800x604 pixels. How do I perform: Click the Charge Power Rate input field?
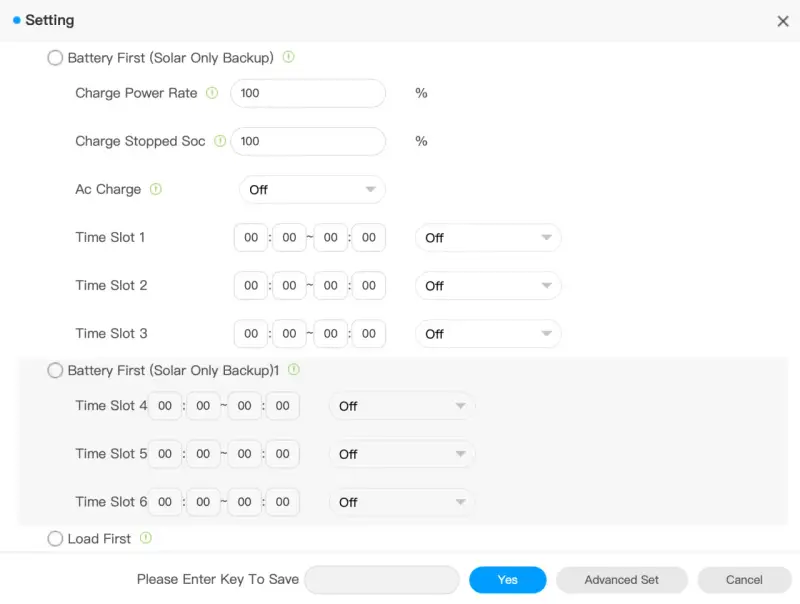pyautogui.click(x=308, y=93)
